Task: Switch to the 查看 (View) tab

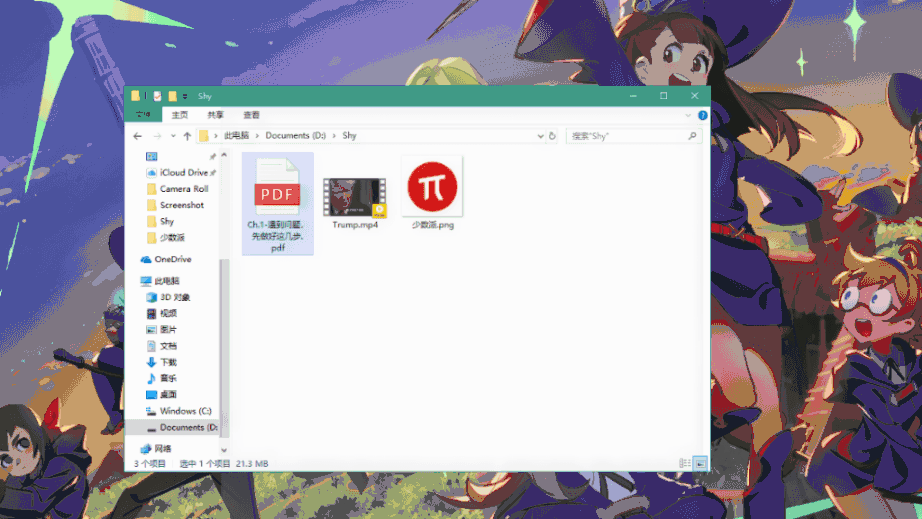Action: pos(251,115)
